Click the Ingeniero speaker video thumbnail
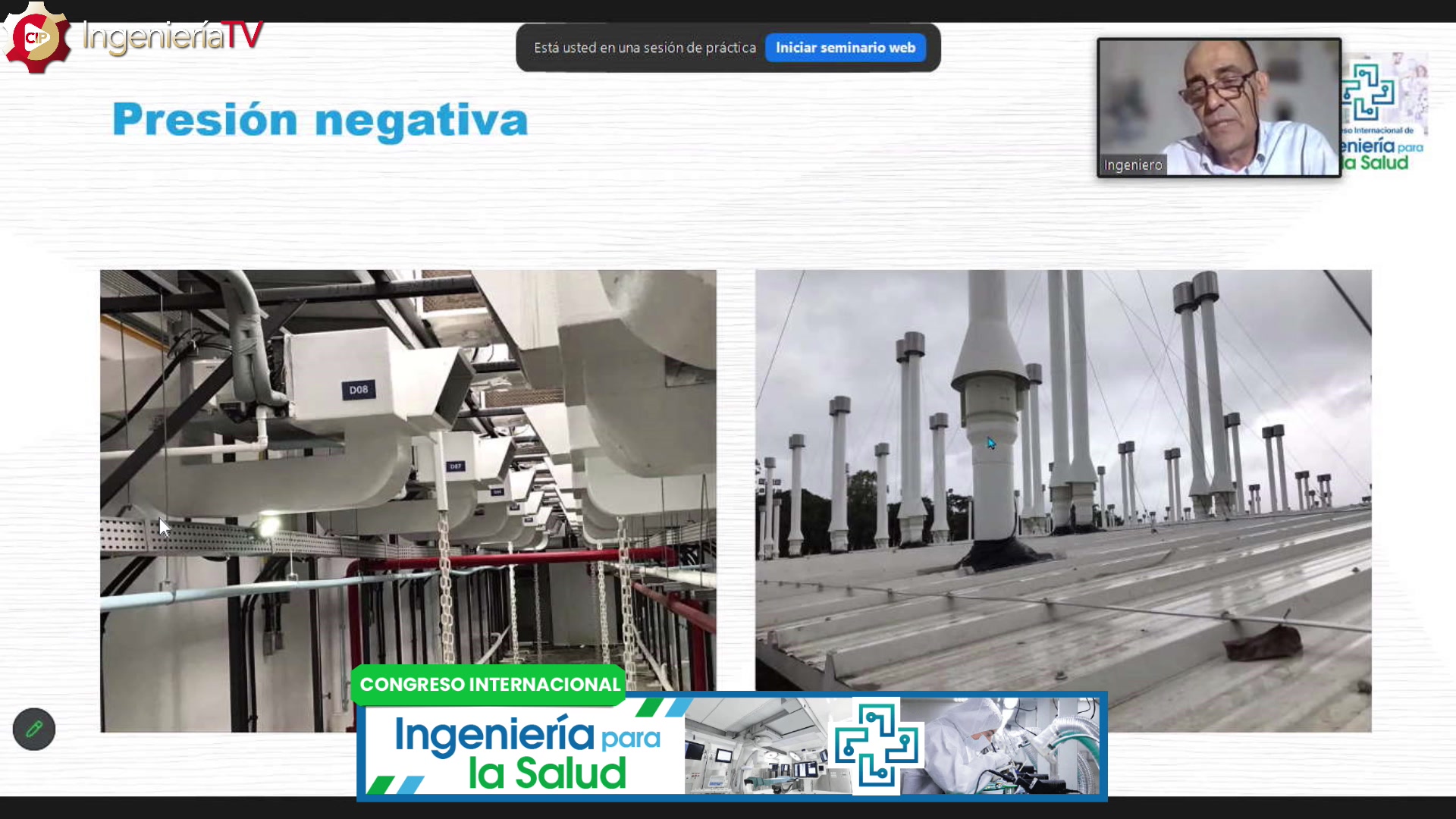The height and width of the screenshot is (819, 1456). click(1219, 108)
